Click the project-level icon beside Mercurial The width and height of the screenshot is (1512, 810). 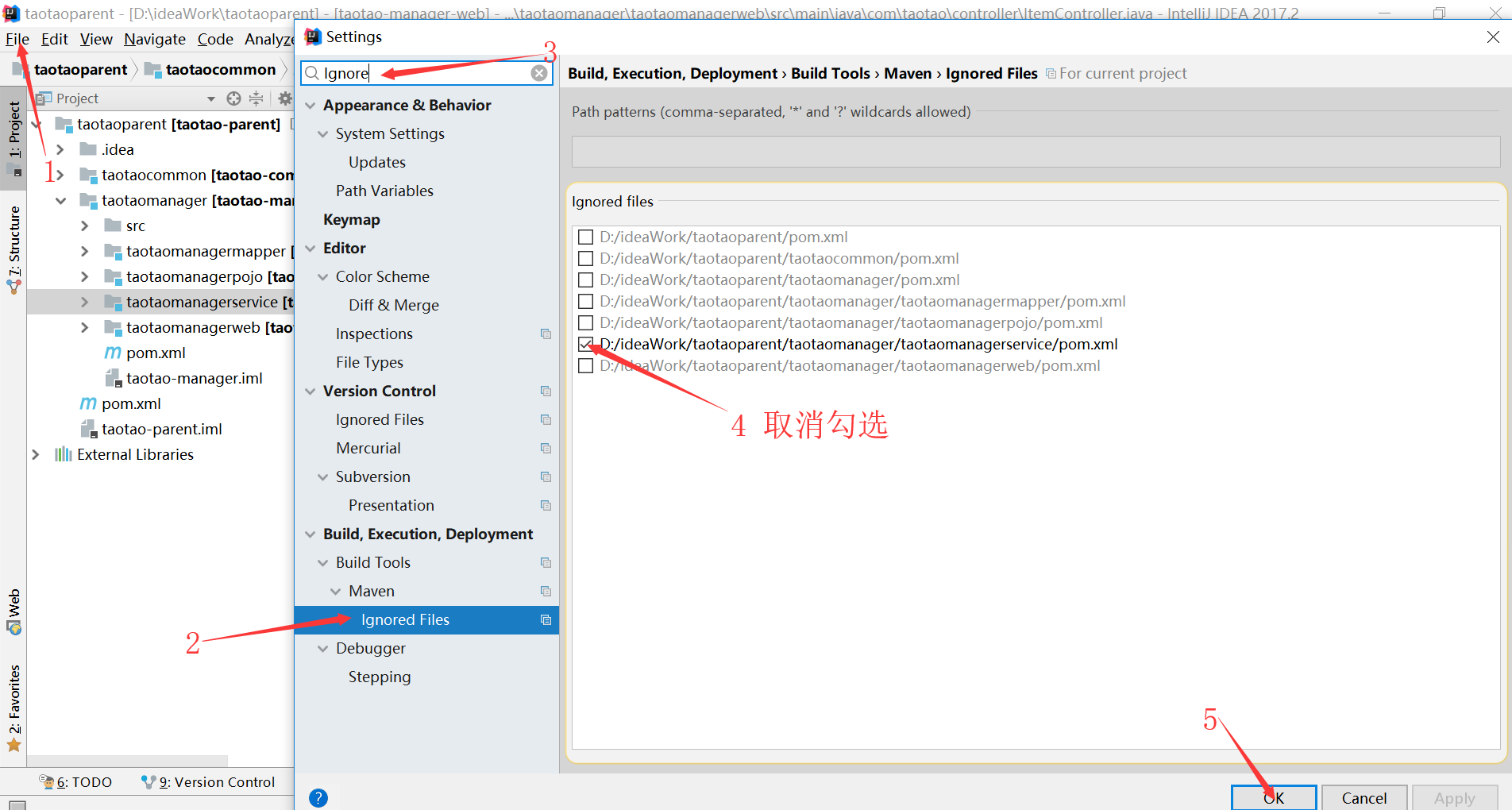[x=546, y=448]
